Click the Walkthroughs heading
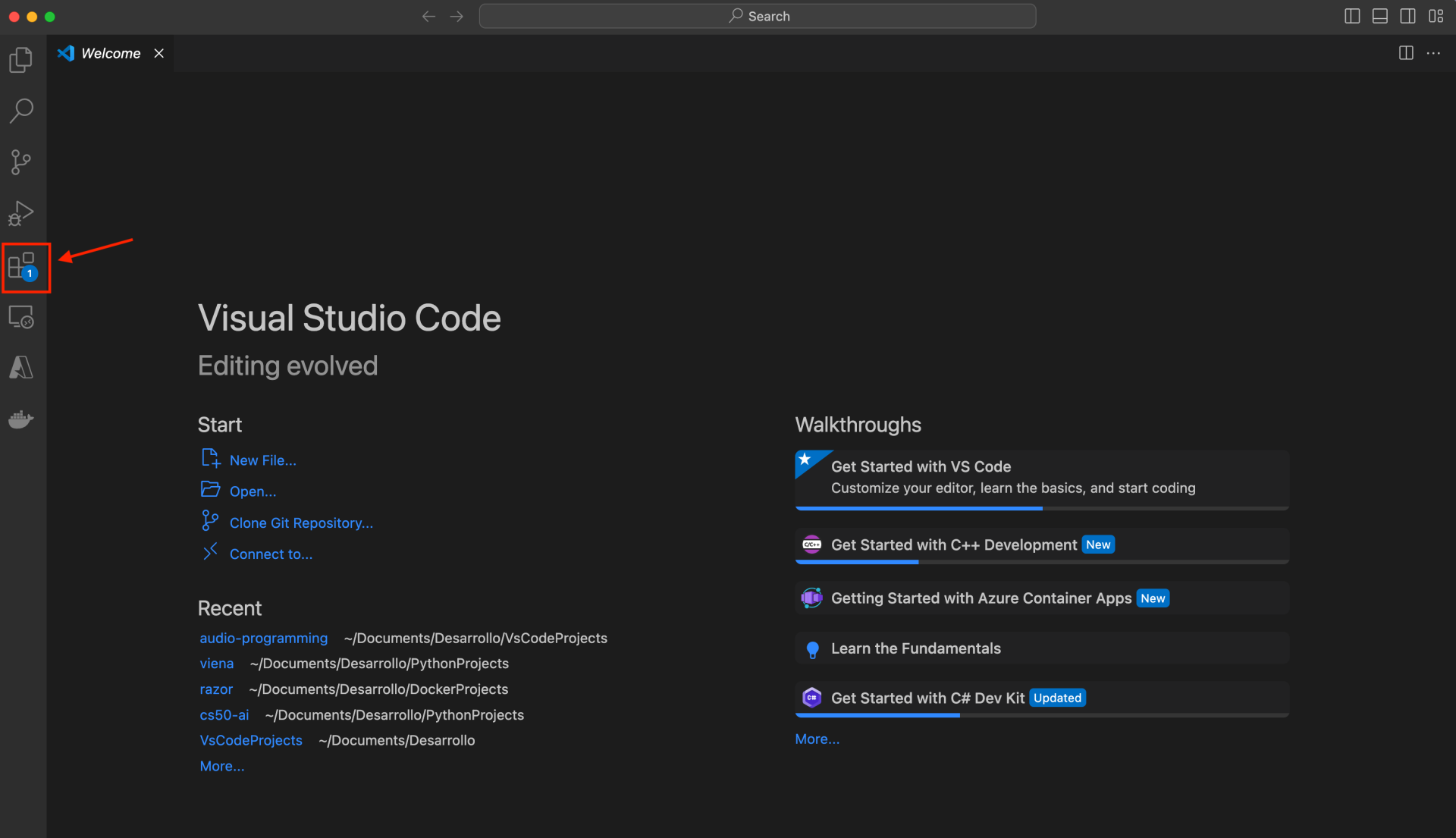The height and width of the screenshot is (838, 1456). point(858,425)
